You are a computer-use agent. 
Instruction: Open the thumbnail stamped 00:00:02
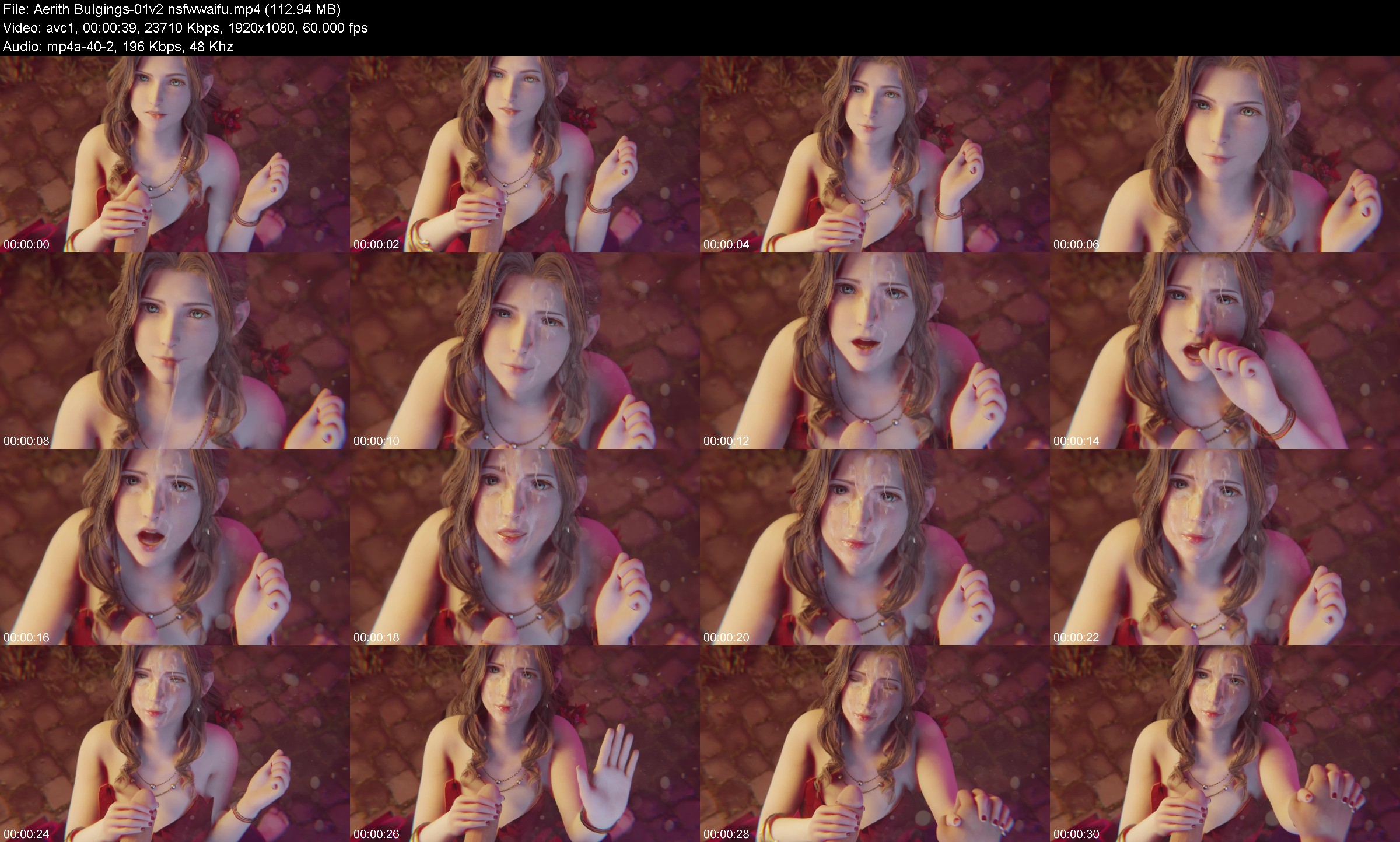[525, 154]
